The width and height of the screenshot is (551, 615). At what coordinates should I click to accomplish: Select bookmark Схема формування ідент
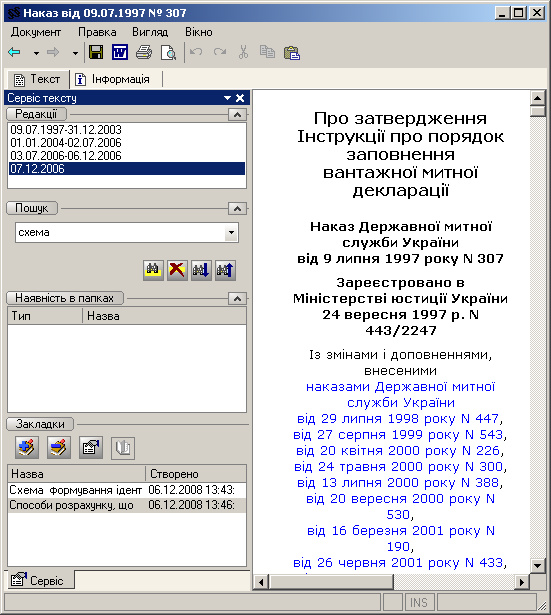(127, 490)
